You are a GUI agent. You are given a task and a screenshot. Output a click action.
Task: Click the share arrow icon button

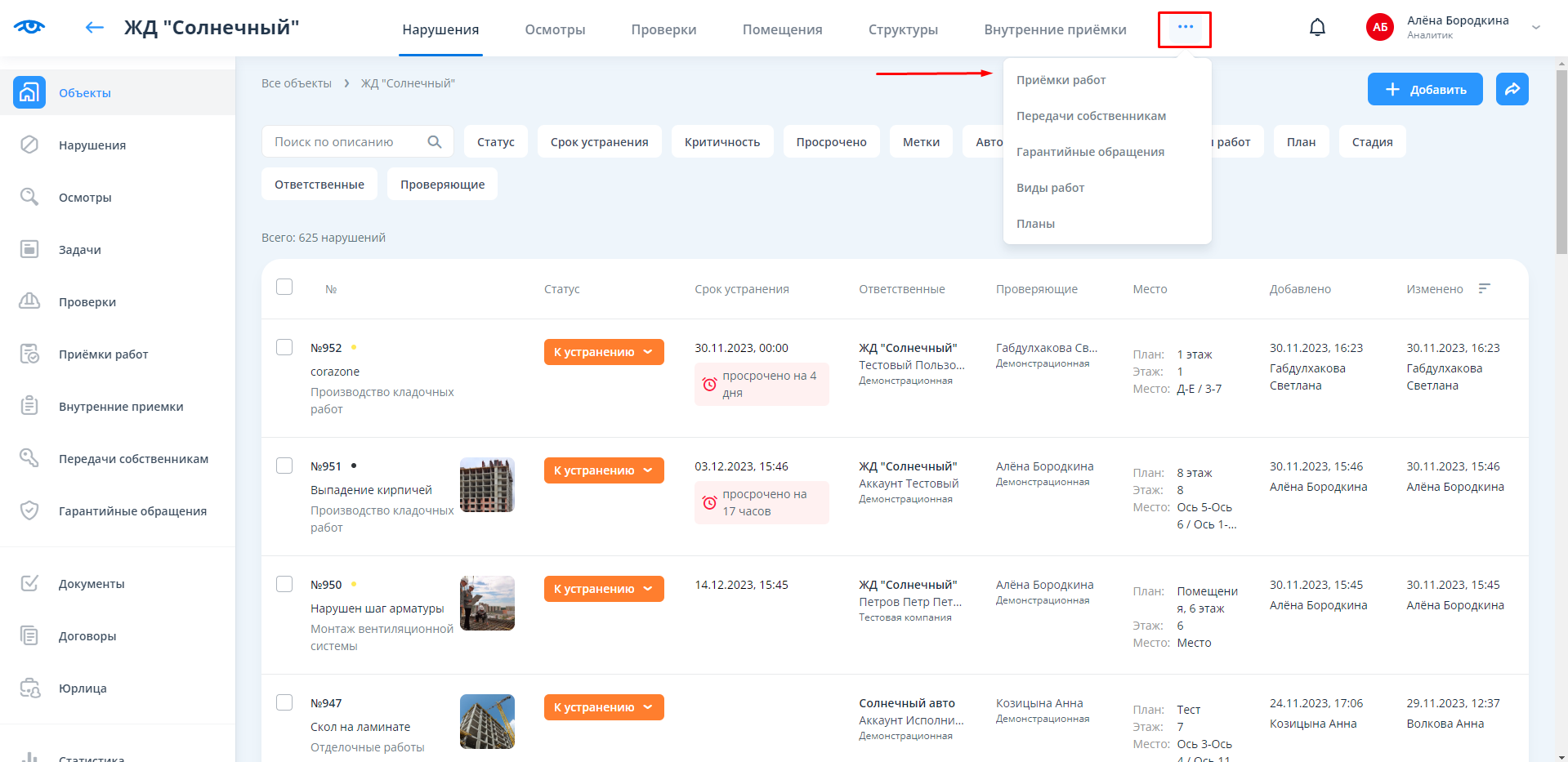point(1512,89)
